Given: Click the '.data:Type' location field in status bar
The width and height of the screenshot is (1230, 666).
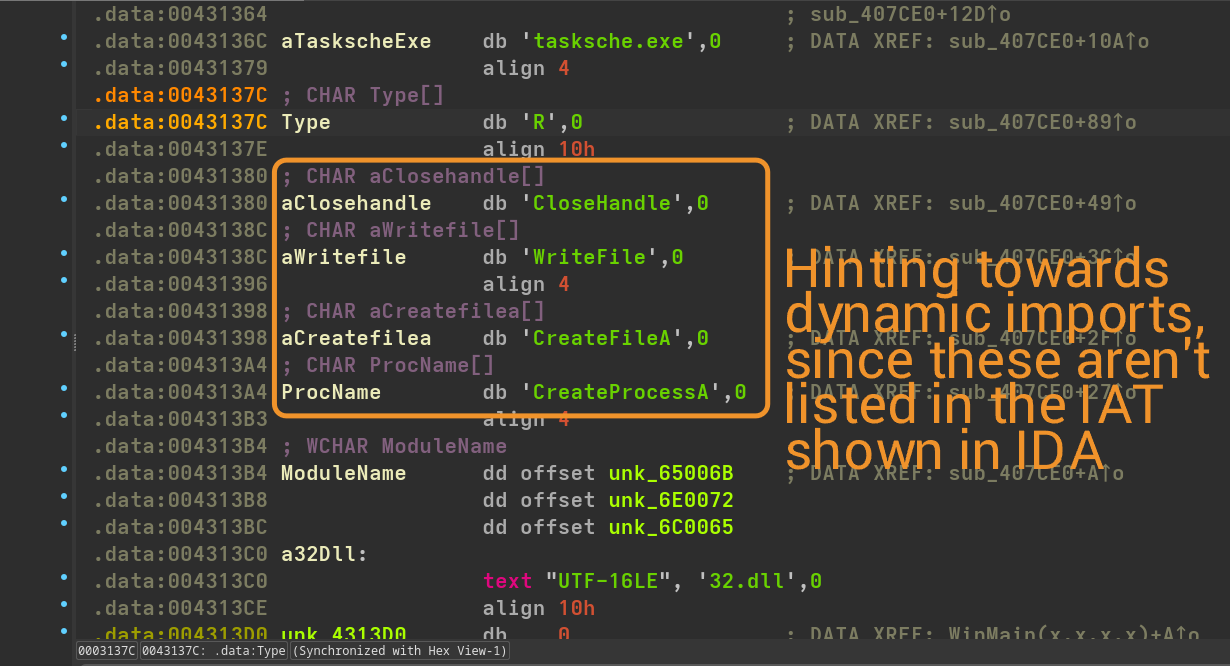Looking at the screenshot, I should [213, 652].
